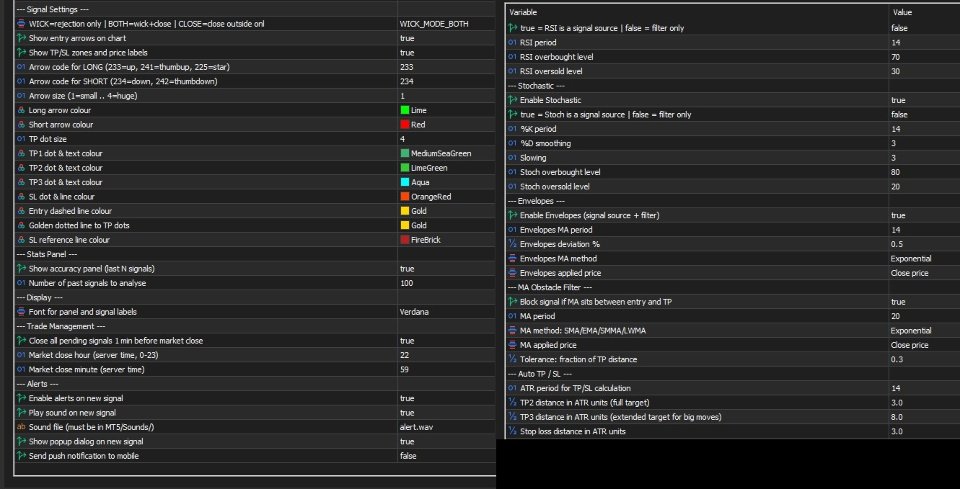Click the enum icon beside 'MA applied price'
Viewport: 960px width, 489px height.
[x=513, y=345]
